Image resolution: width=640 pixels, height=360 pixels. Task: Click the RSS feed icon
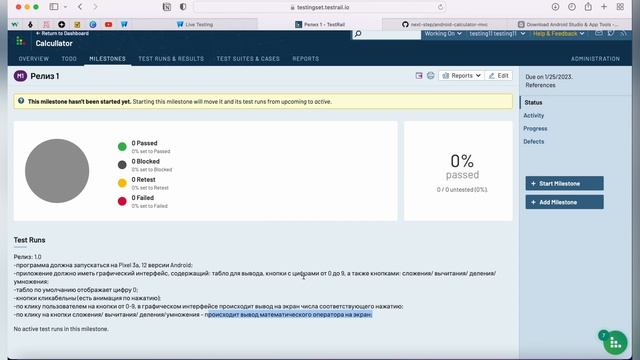(623, 33)
